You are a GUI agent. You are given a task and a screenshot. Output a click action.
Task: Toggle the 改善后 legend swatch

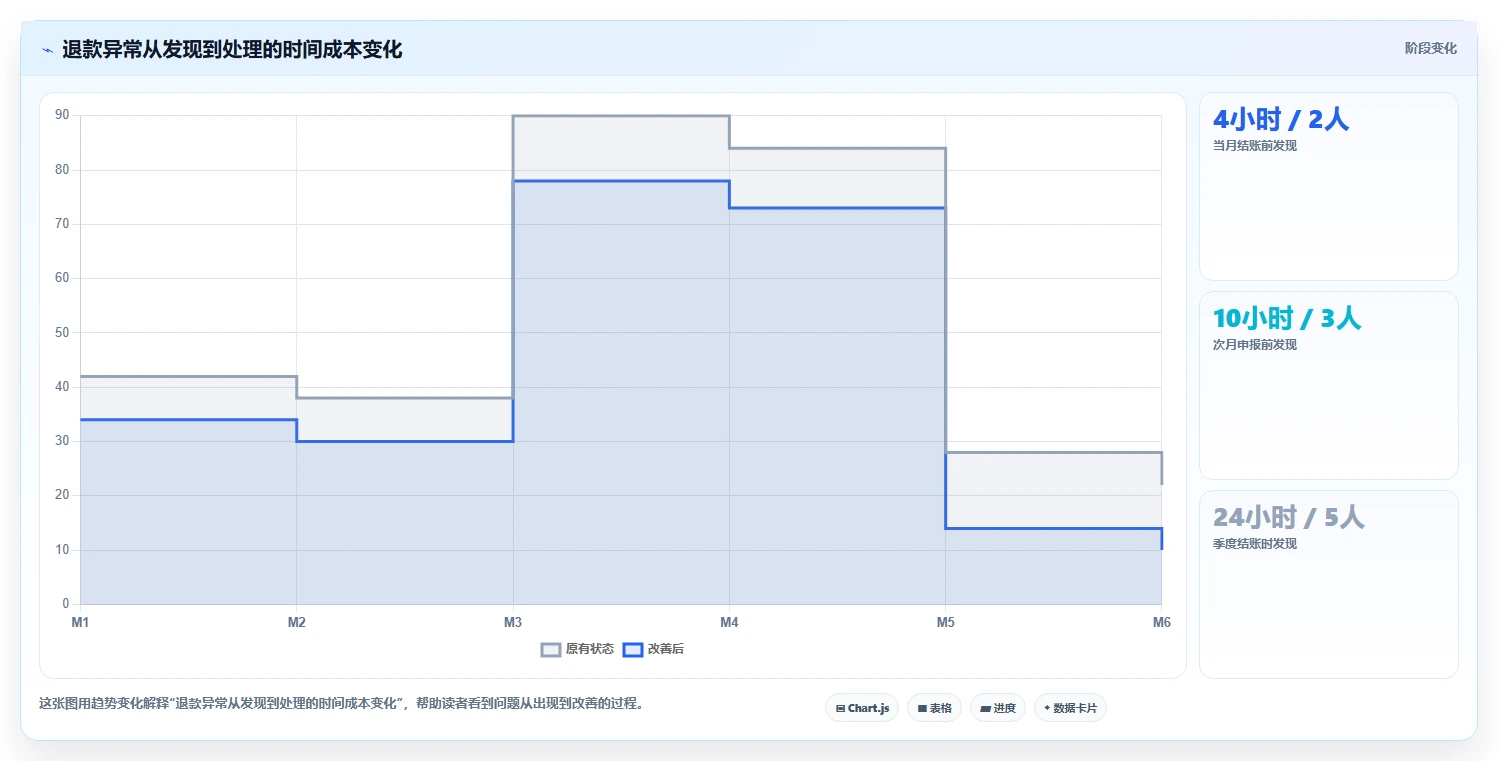click(x=633, y=649)
